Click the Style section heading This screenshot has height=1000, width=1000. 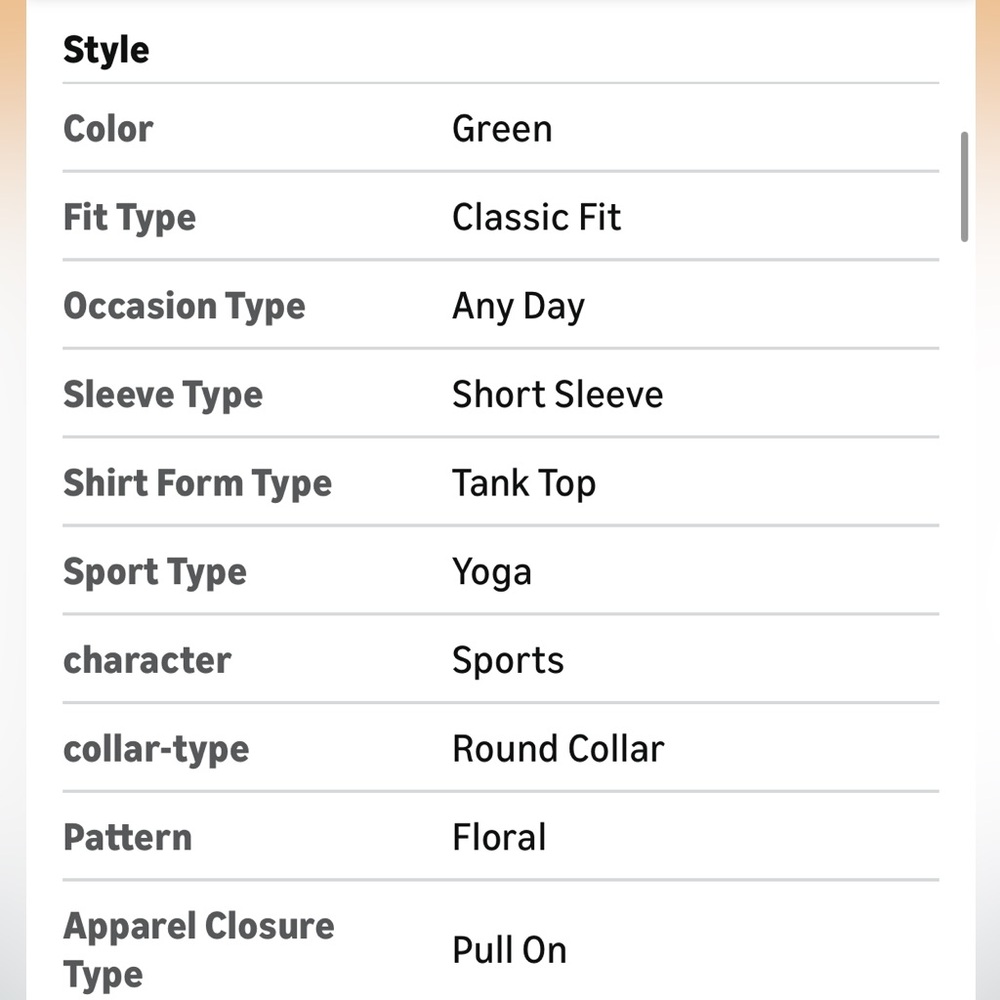[x=106, y=50]
